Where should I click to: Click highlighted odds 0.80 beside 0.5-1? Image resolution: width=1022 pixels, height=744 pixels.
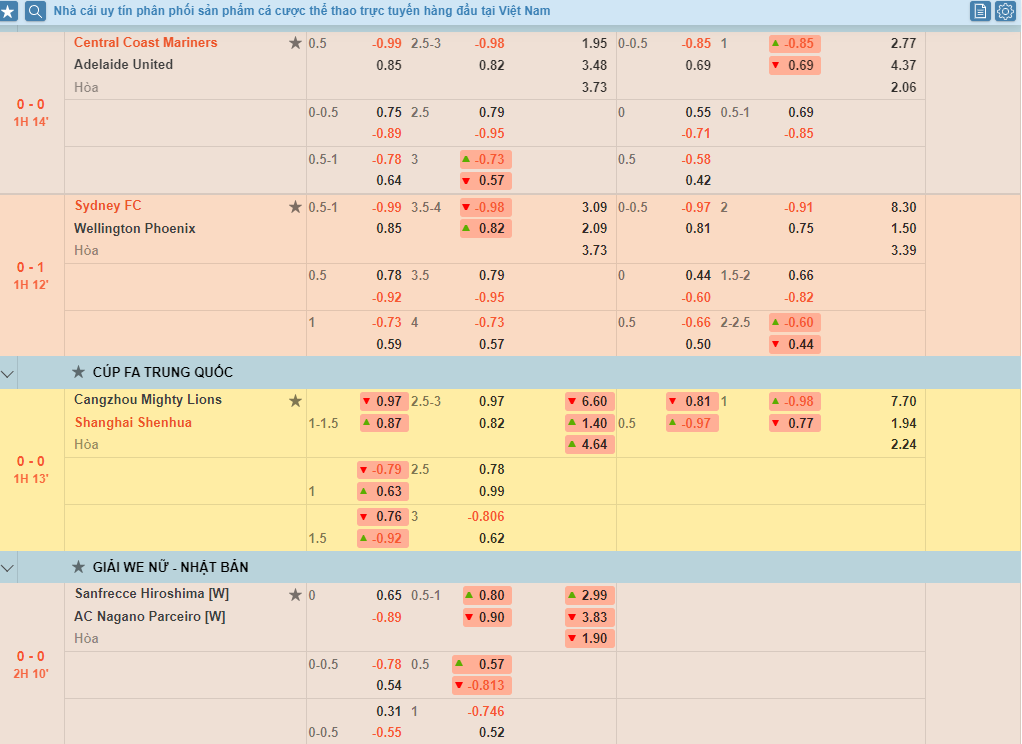(x=487, y=595)
